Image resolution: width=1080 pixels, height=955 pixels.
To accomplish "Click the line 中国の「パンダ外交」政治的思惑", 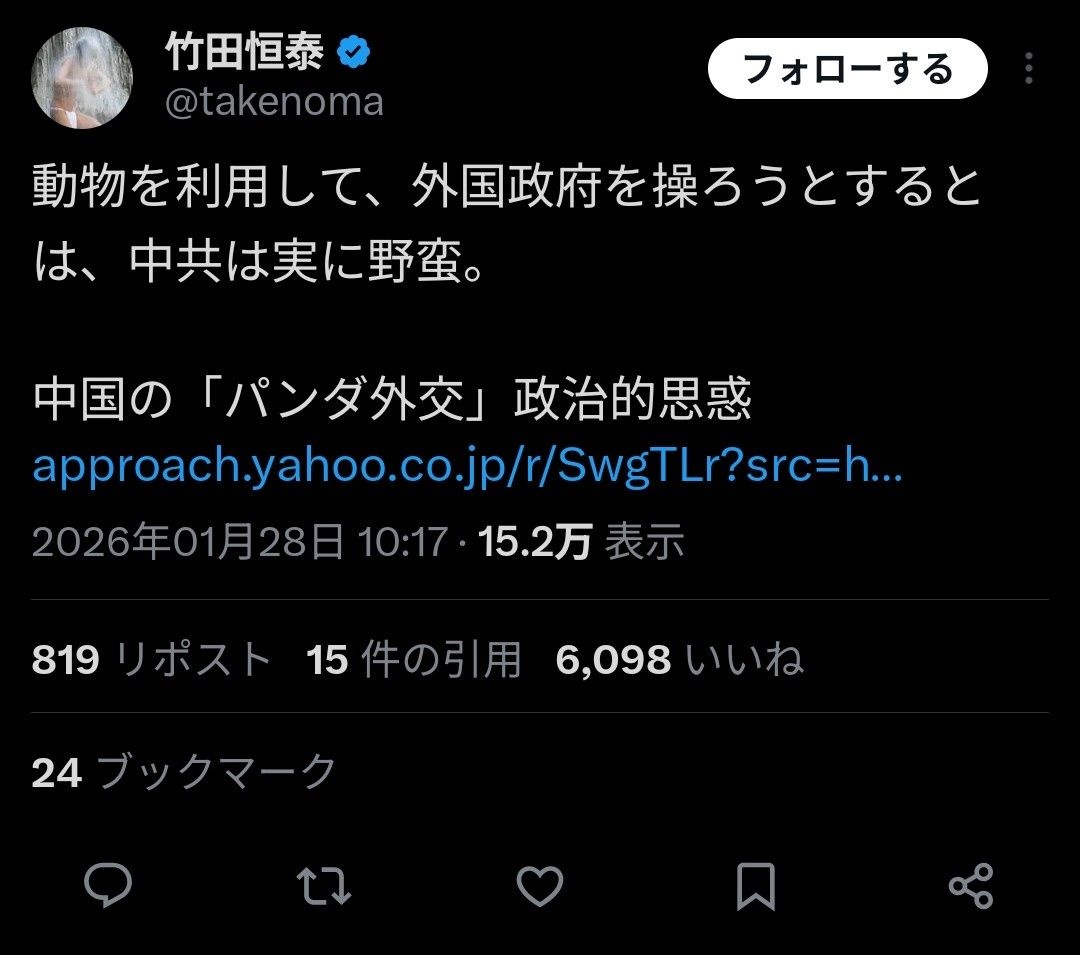I will (x=391, y=399).
